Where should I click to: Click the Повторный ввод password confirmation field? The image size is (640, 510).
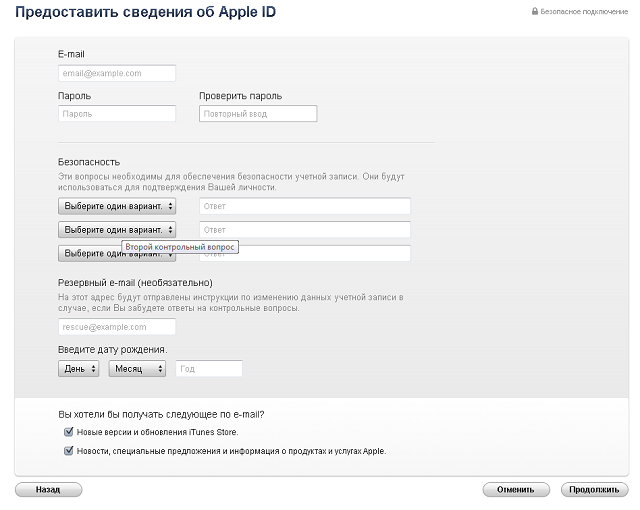click(258, 114)
